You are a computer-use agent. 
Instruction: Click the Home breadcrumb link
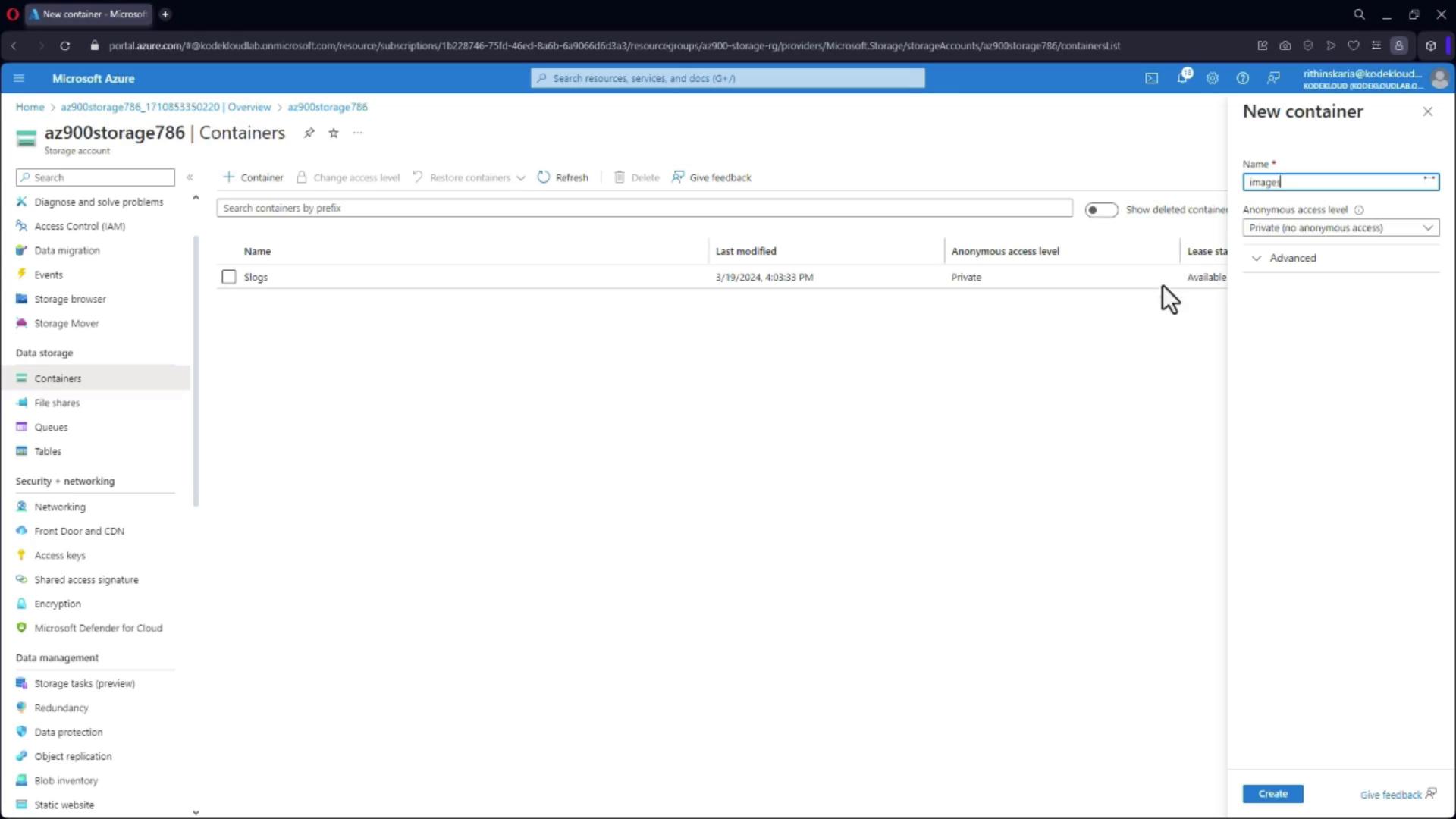pos(30,107)
